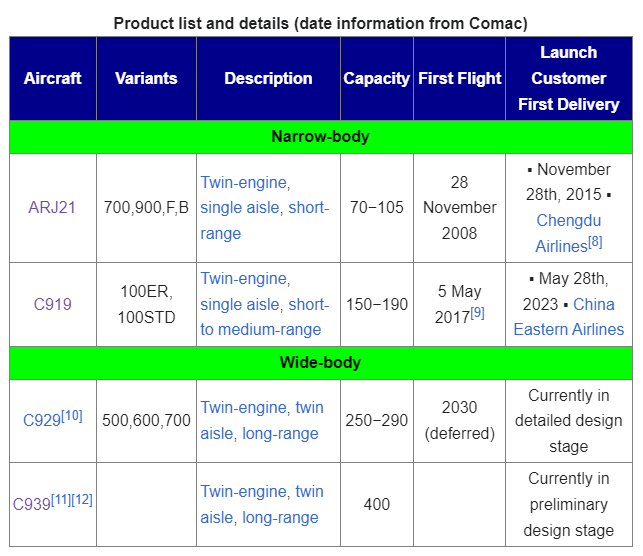Click the '500,600,700' variants cell
The image size is (643, 556).
(x=146, y=421)
